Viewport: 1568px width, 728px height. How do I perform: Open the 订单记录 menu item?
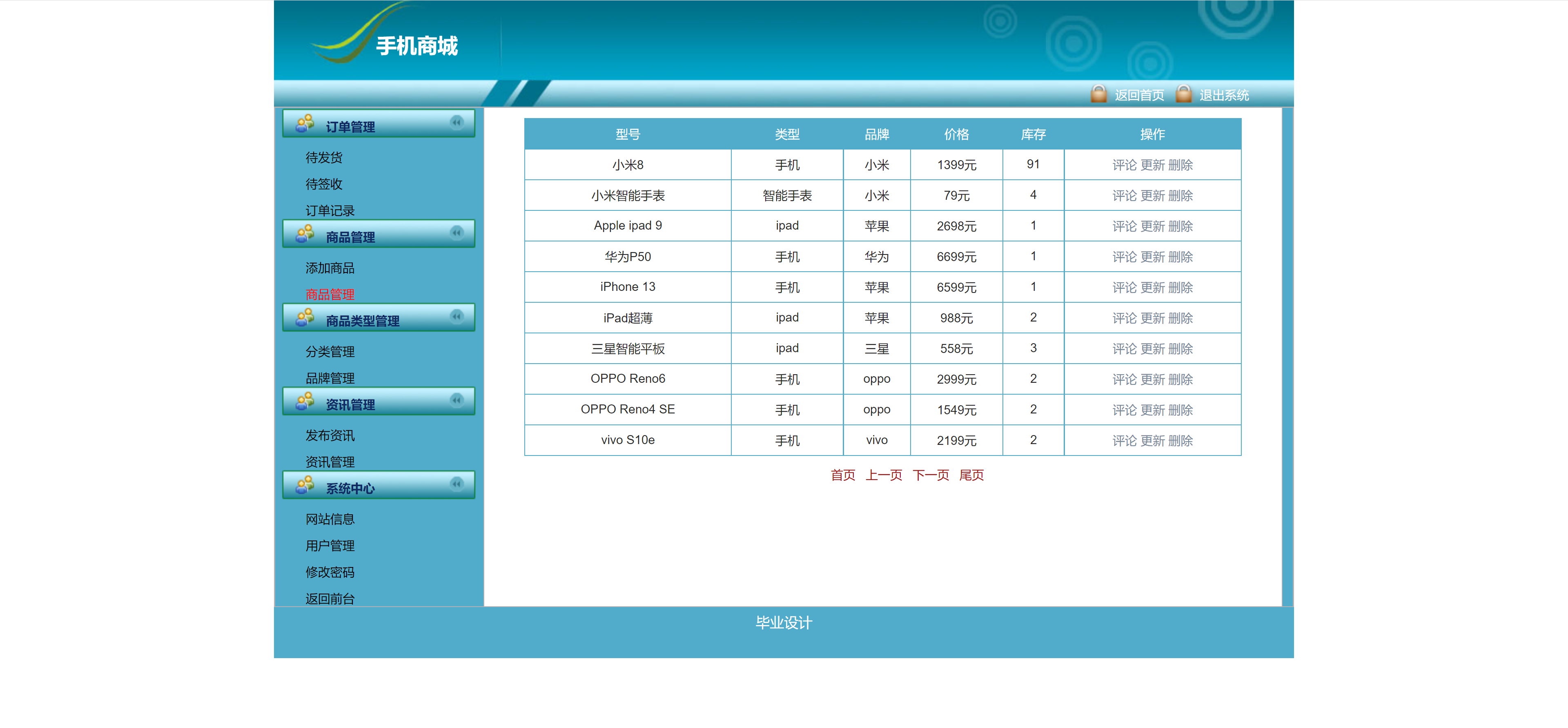330,211
